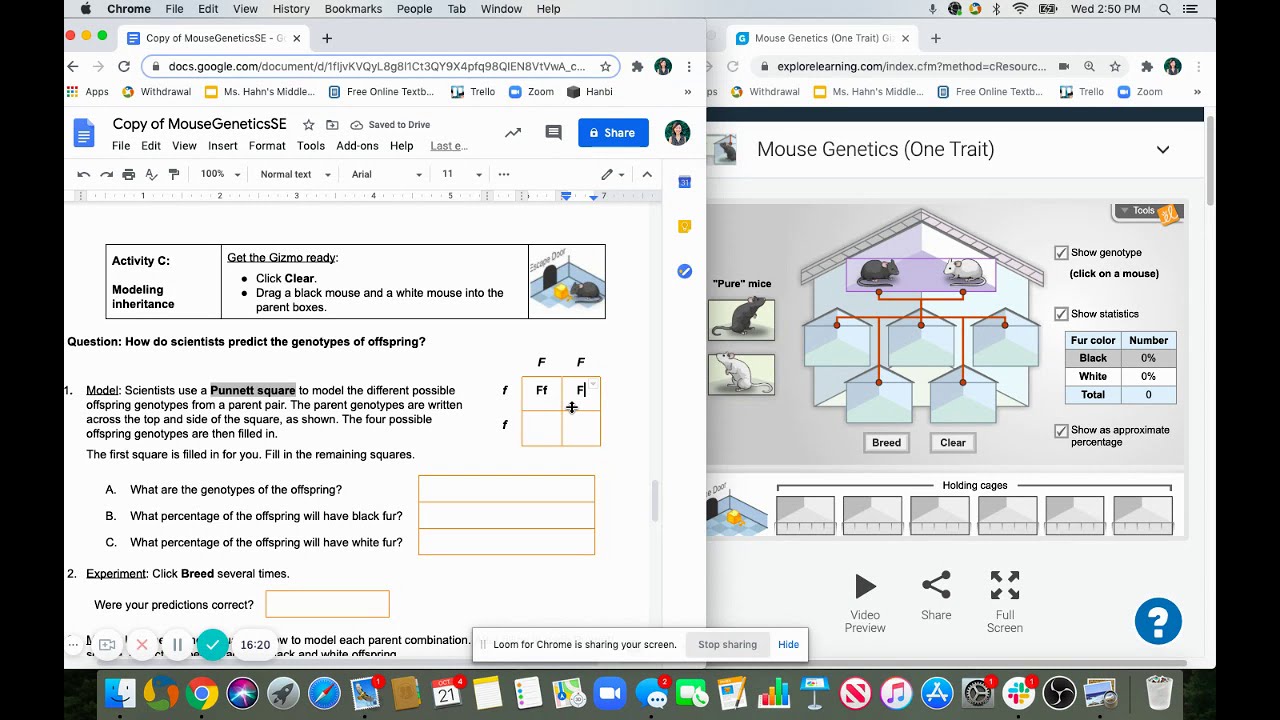Open Calendar in the Docs side panel
The image size is (1280, 720).
coord(685,182)
